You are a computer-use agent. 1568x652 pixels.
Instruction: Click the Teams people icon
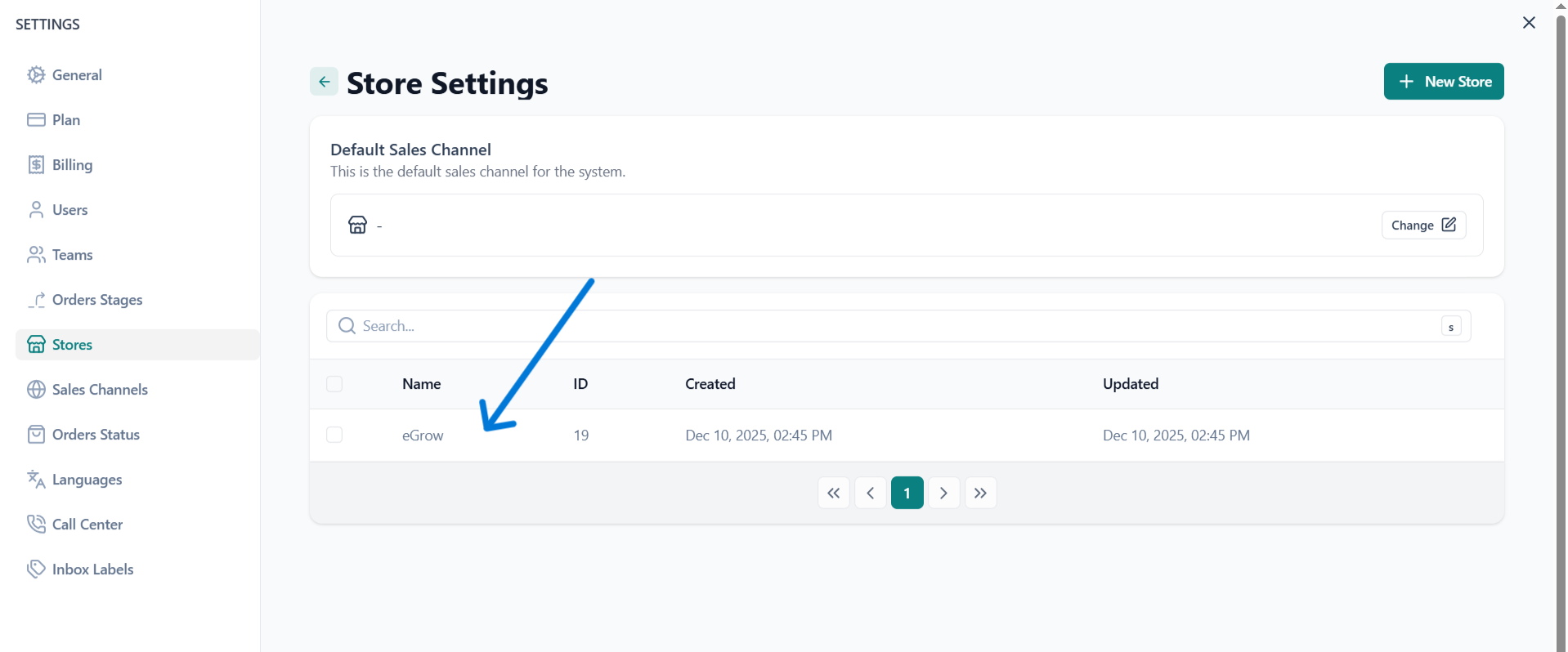36,255
